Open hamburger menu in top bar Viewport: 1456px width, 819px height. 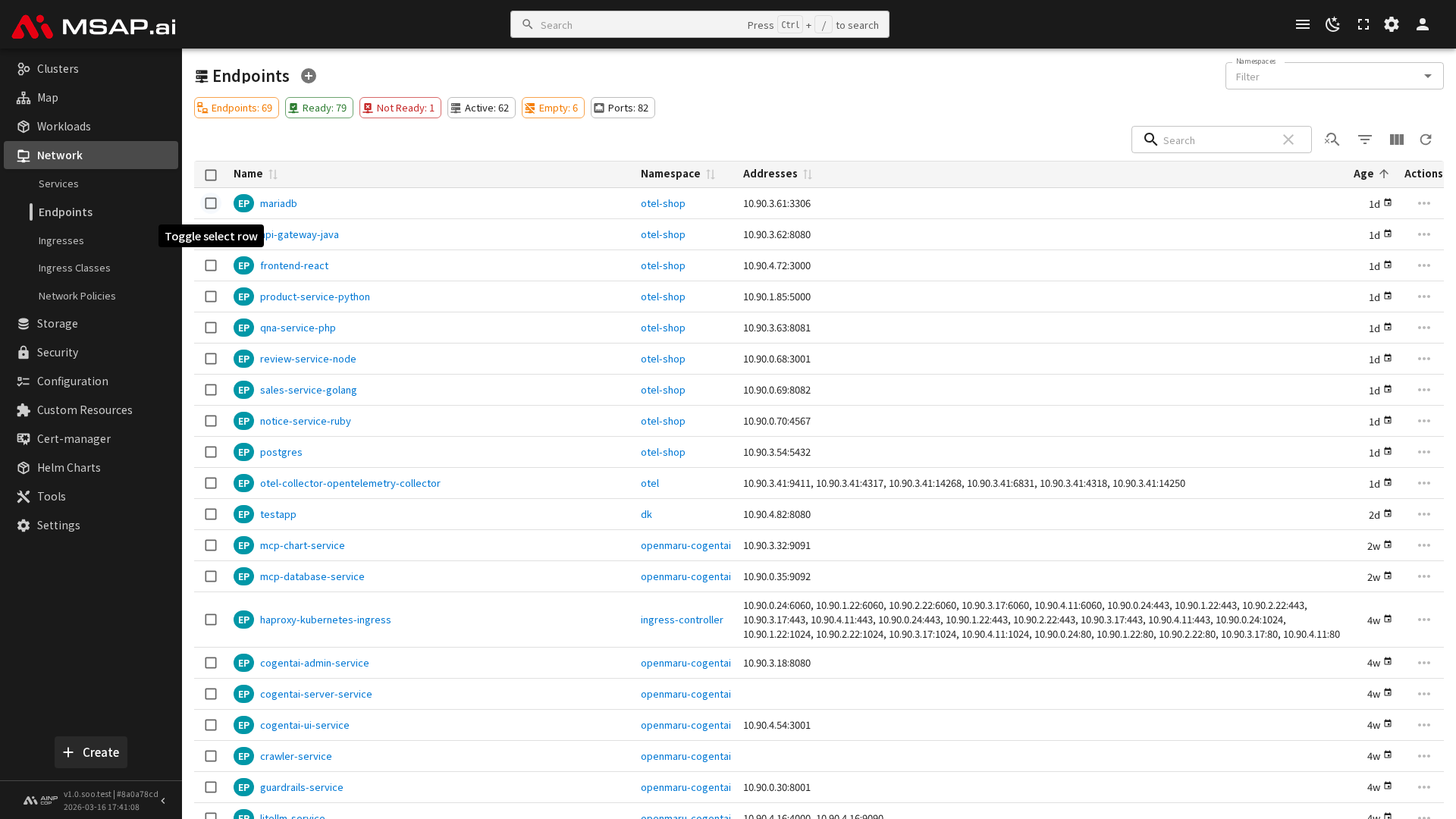[x=1302, y=24]
